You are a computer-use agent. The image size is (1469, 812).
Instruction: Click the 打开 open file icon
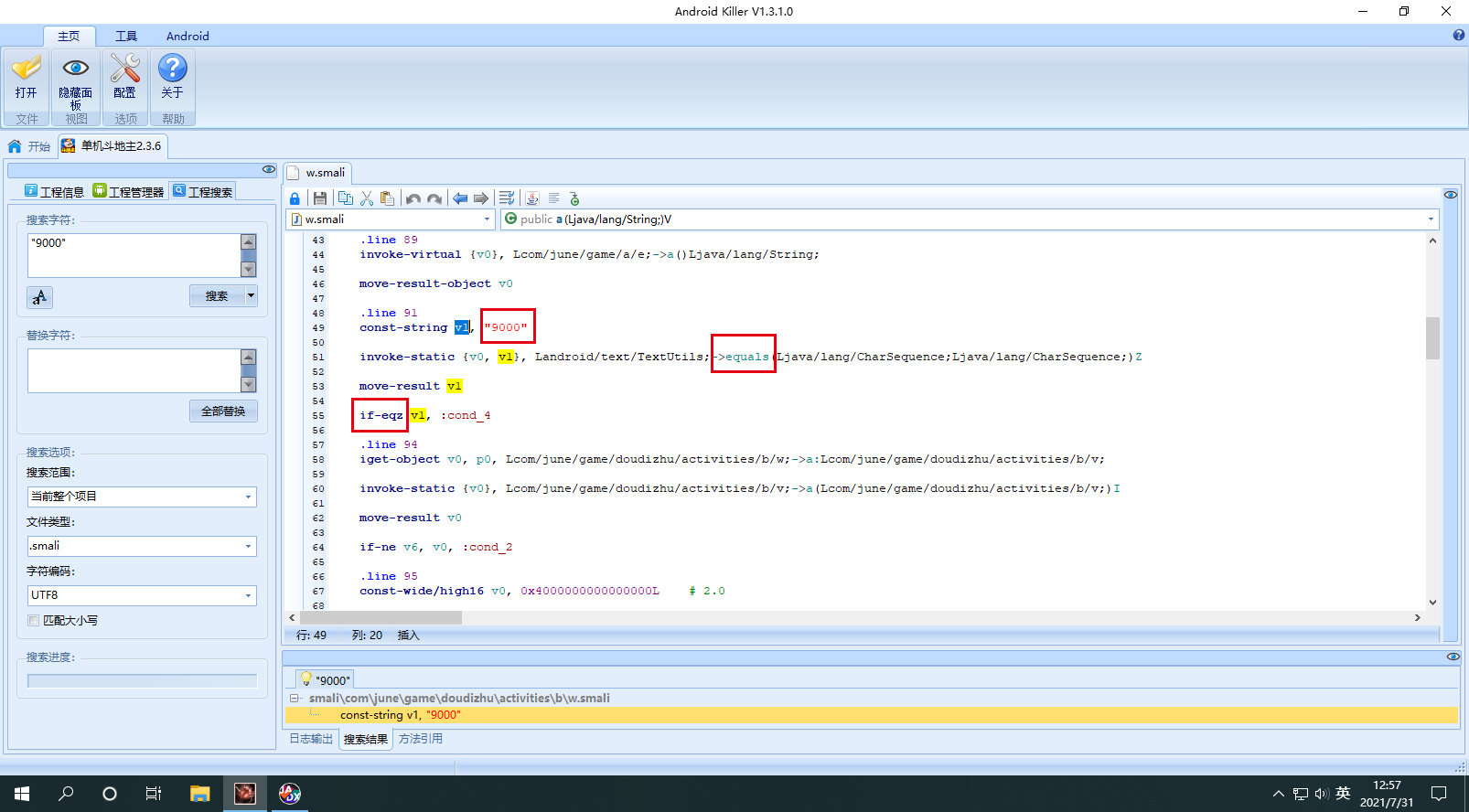[27, 78]
